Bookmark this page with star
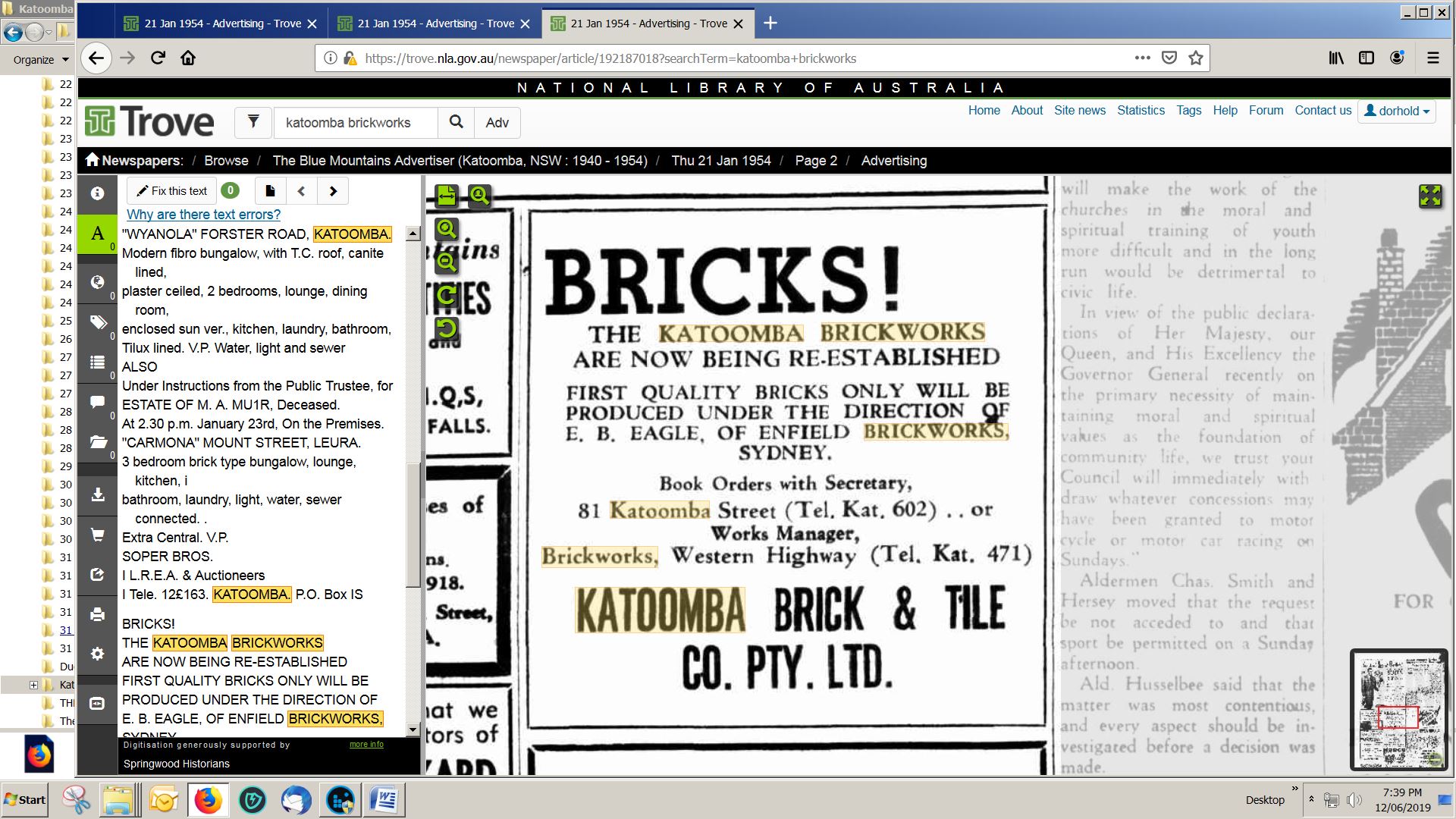 point(1196,58)
